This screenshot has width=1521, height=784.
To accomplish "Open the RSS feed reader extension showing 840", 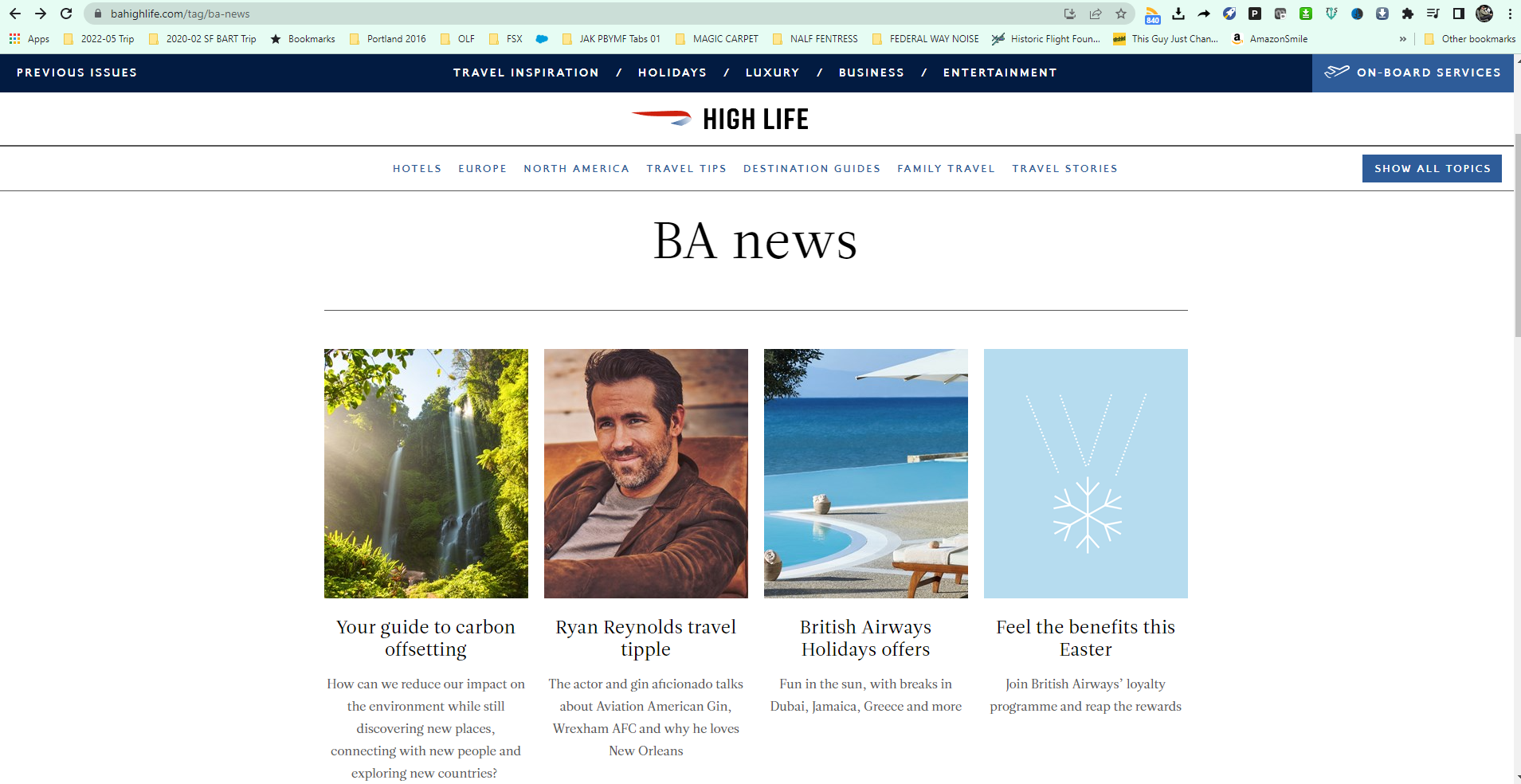I will [x=1153, y=14].
